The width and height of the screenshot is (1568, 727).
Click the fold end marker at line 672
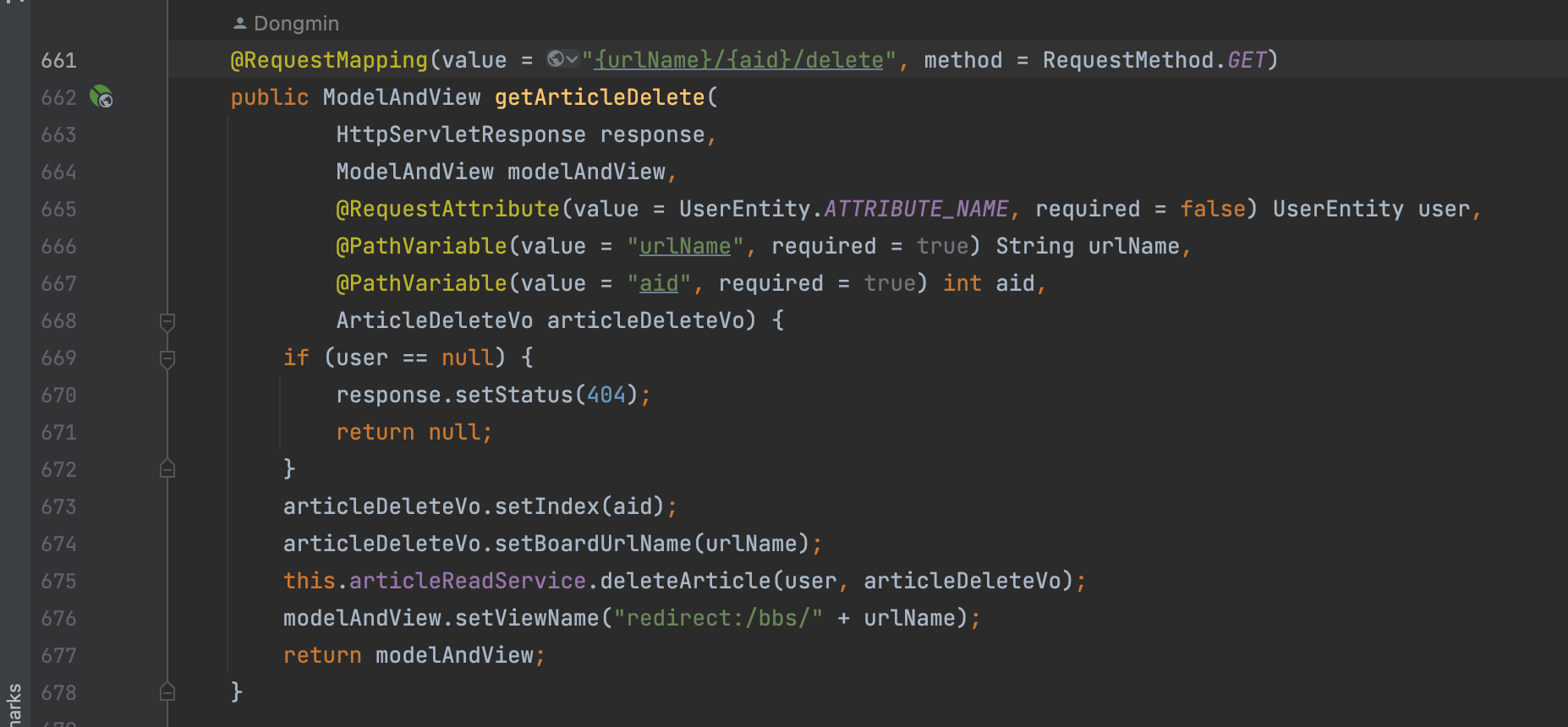point(167,469)
